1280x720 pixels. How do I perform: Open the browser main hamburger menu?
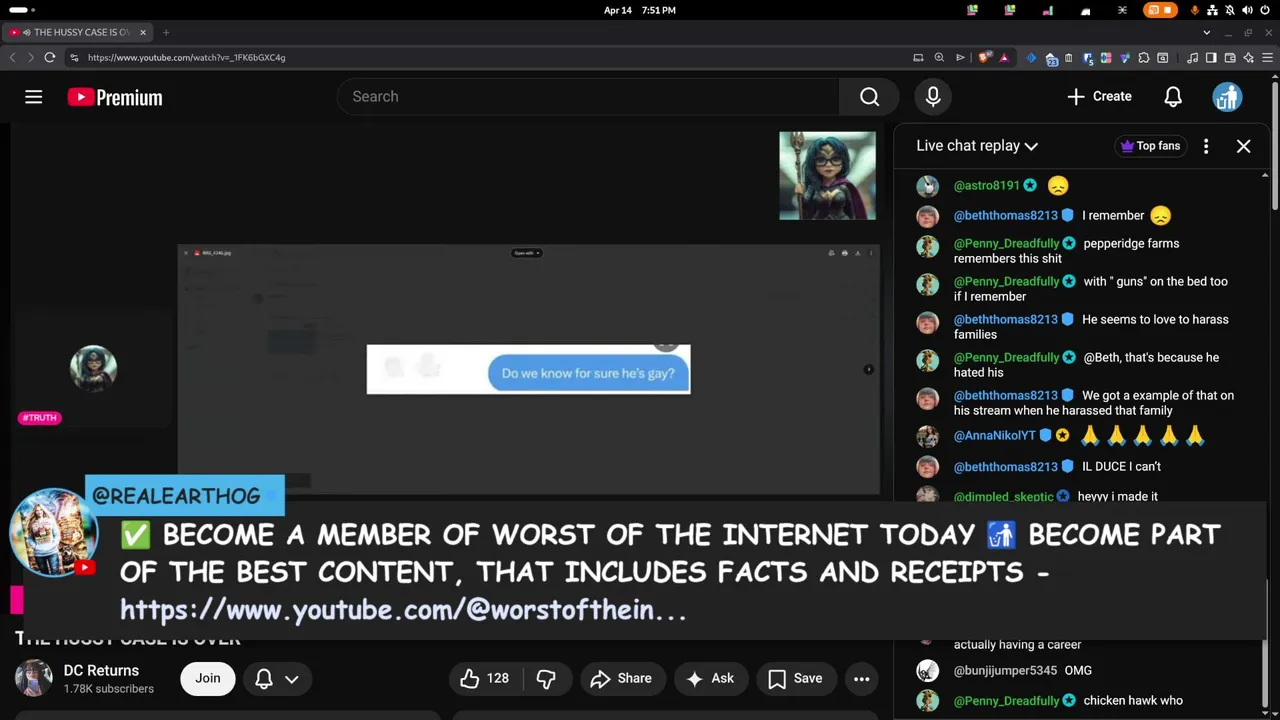pyautogui.click(x=1267, y=57)
